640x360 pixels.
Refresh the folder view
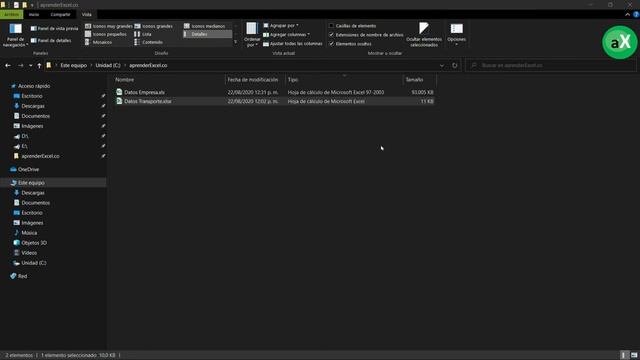[x=454, y=65]
